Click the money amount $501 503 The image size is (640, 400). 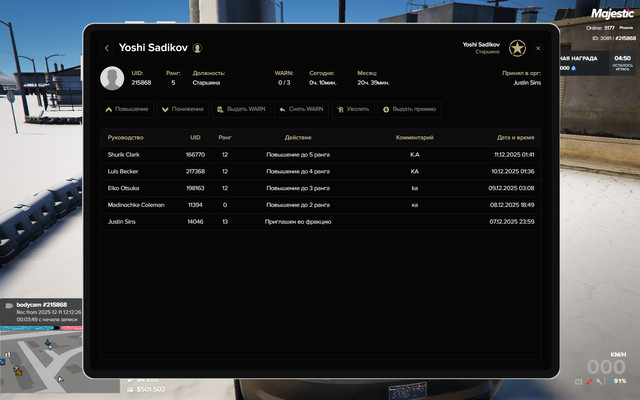[151, 389]
